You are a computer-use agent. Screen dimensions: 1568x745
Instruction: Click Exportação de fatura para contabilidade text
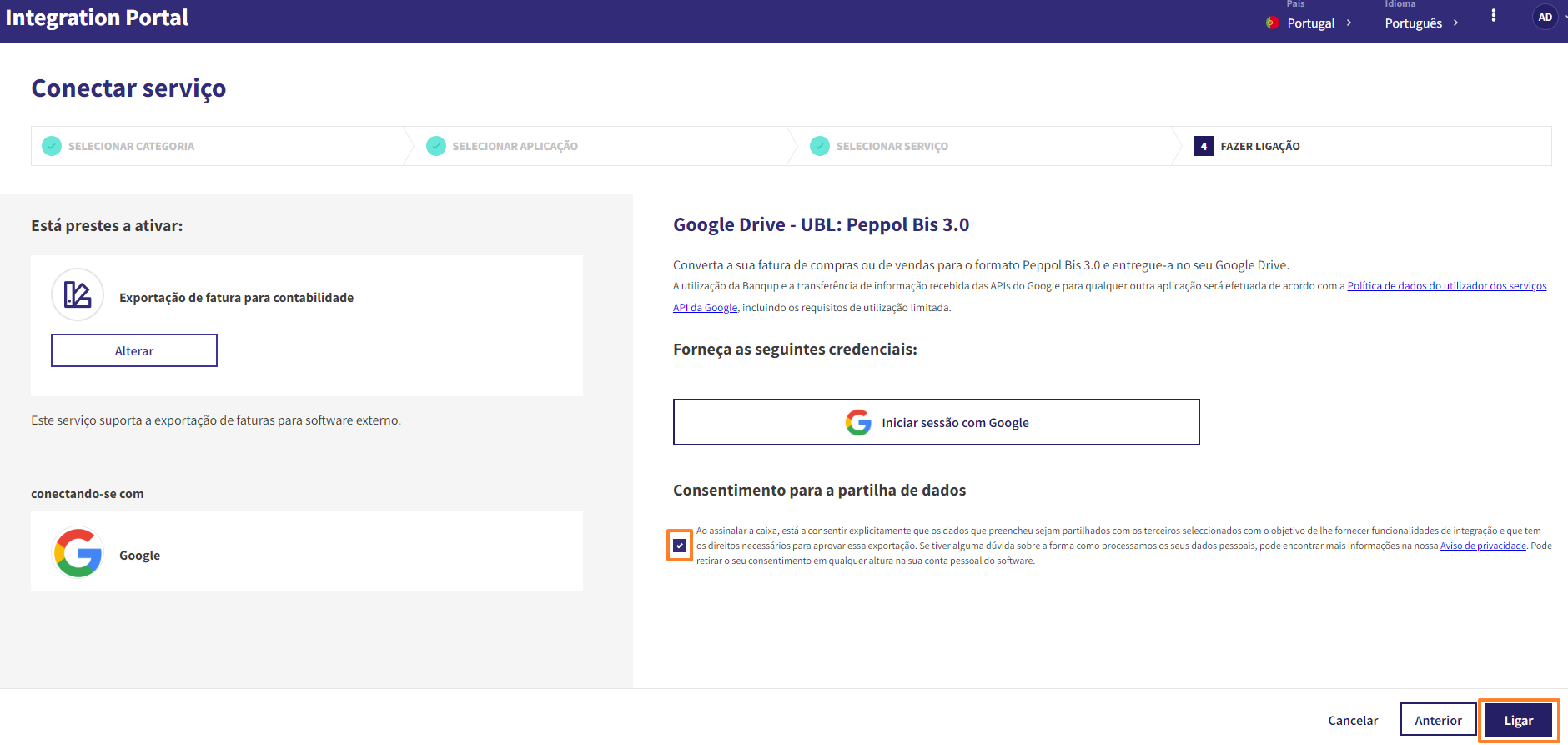point(236,298)
